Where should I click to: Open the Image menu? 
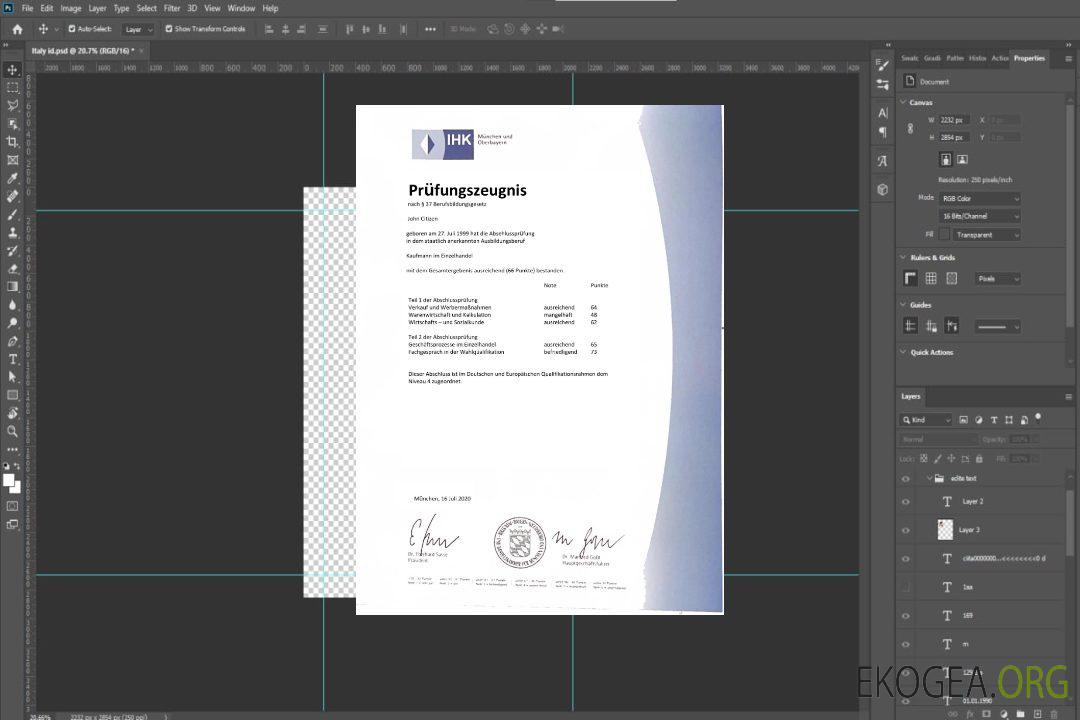tap(70, 8)
